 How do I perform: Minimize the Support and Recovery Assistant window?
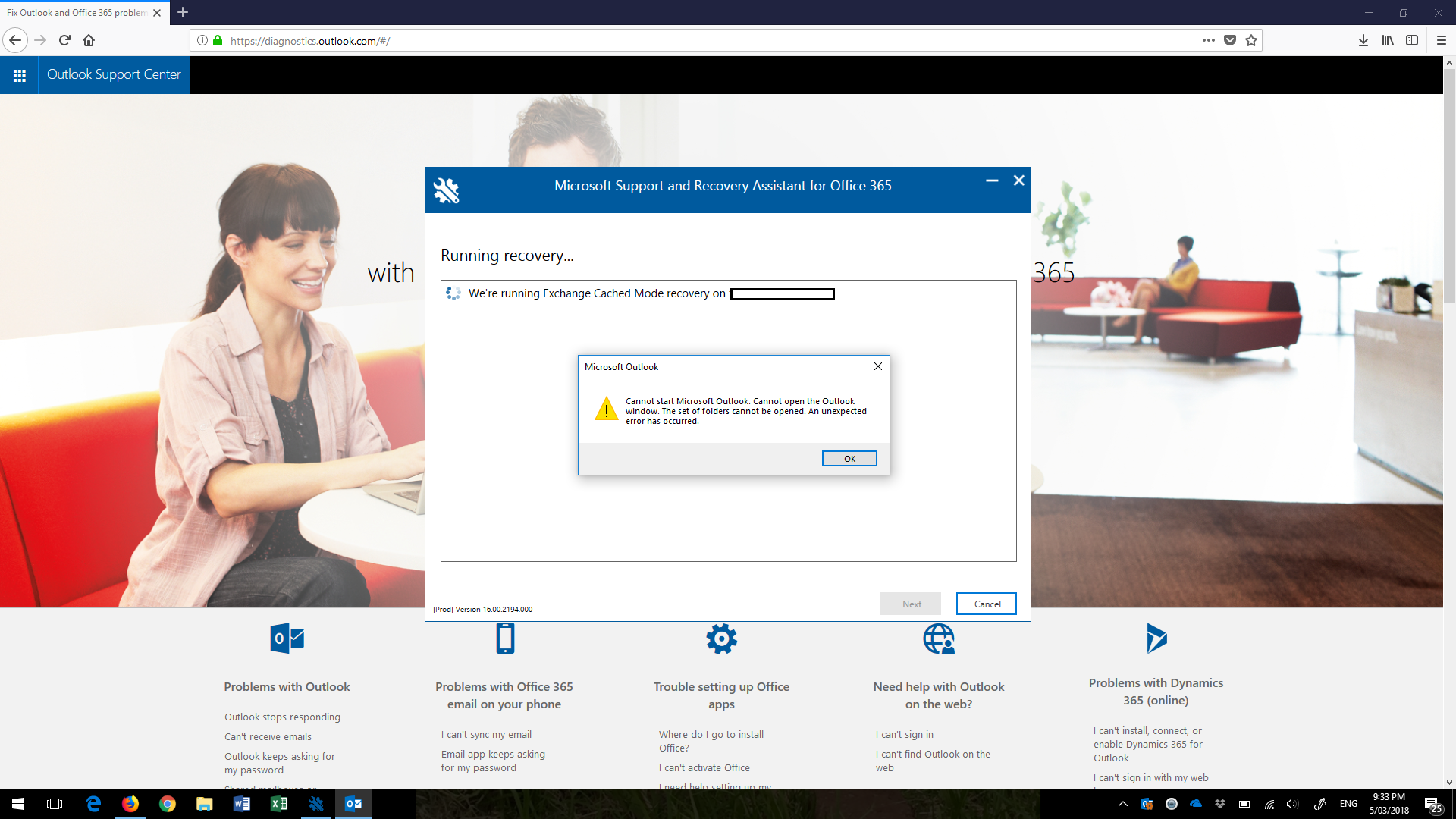click(992, 180)
